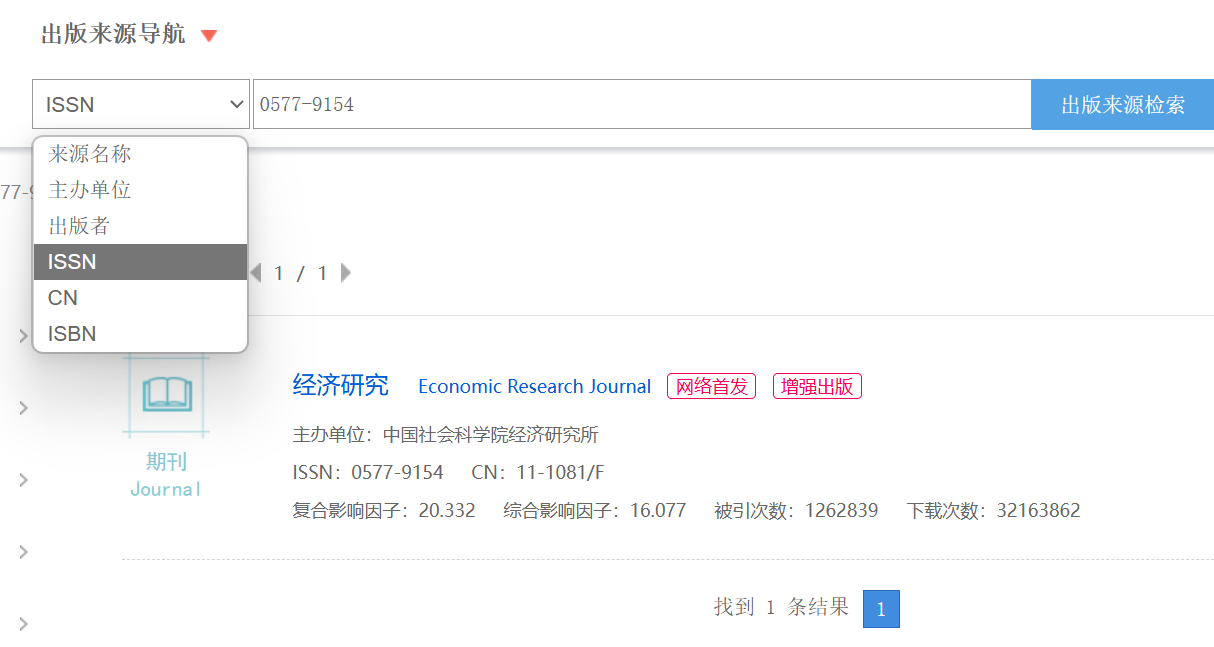
Task: Click 综合影响因子: 16.077 value
Action: point(595,511)
